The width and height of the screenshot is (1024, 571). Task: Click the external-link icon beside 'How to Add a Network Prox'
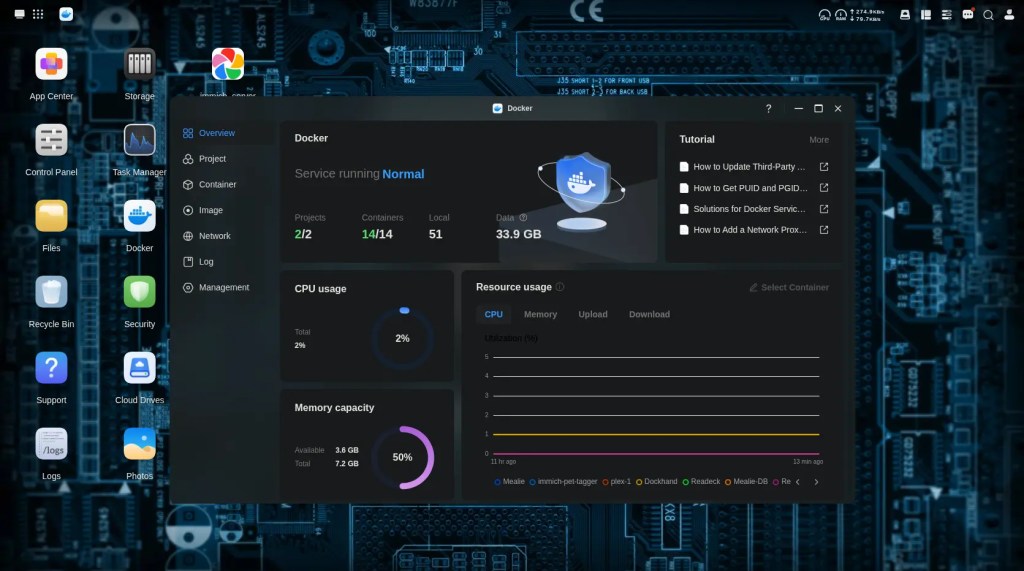click(824, 230)
